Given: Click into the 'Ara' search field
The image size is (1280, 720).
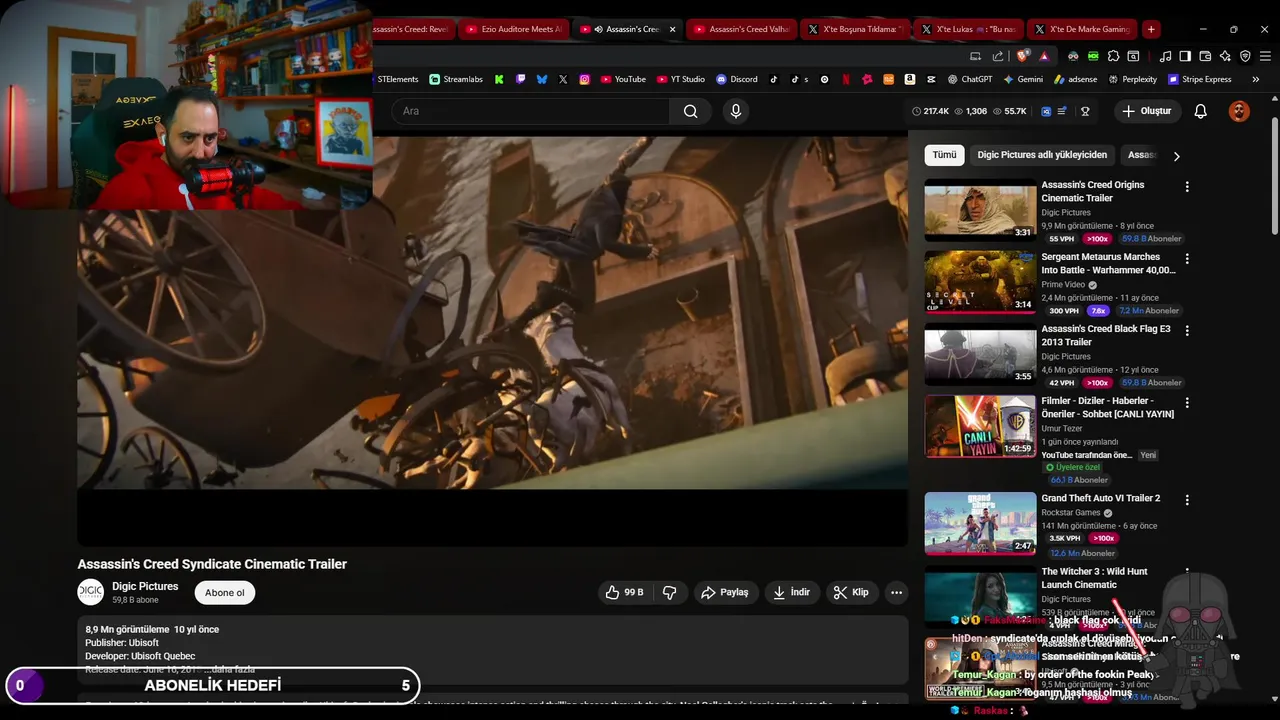Looking at the screenshot, I should point(530,111).
